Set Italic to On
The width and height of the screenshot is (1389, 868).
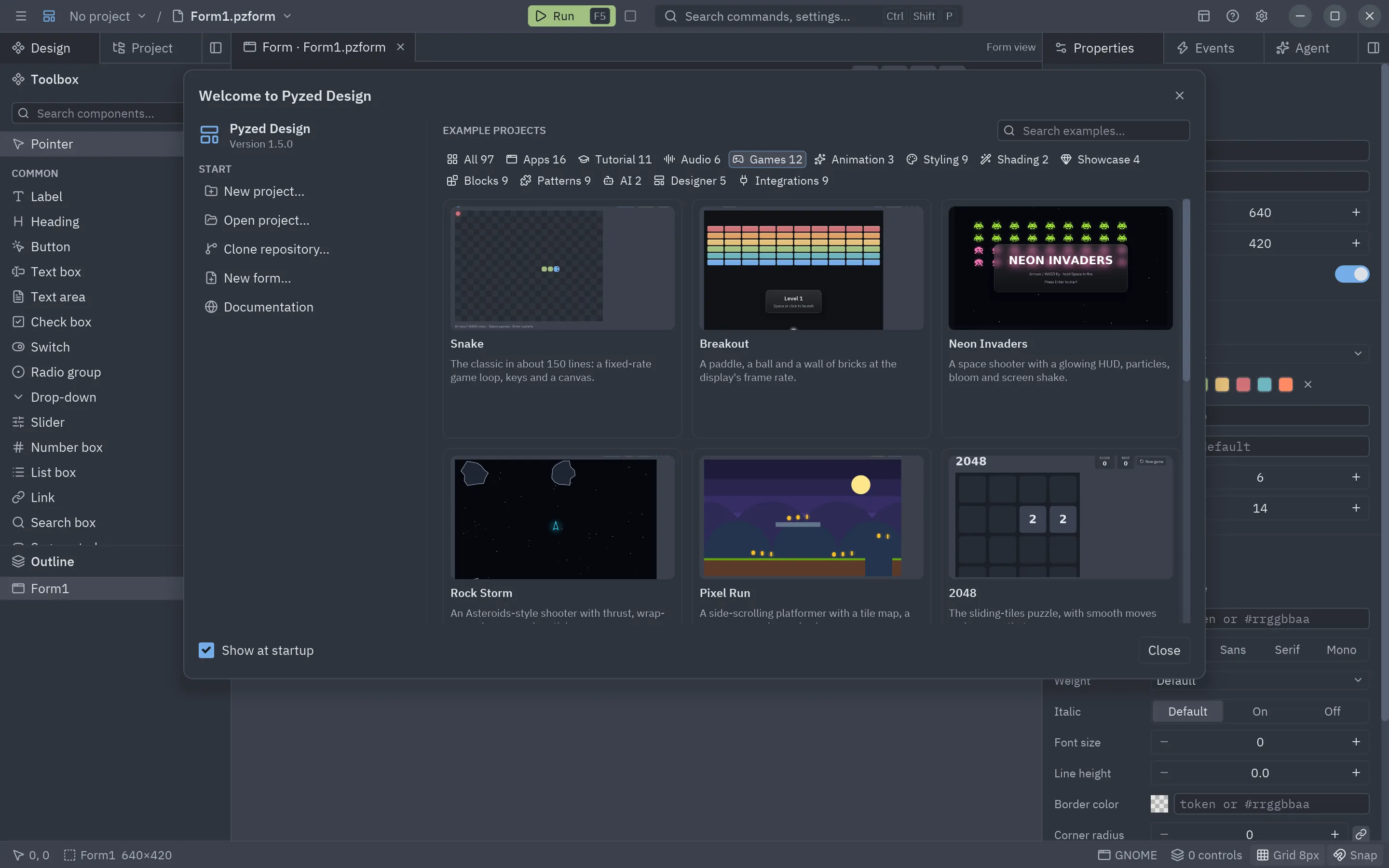1260,711
